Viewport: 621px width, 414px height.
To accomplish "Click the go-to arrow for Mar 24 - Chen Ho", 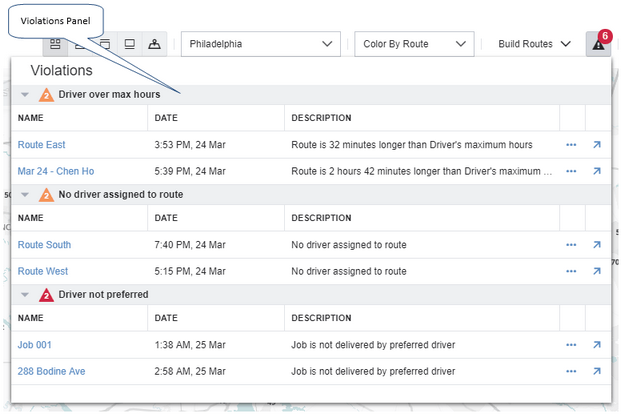I will (597, 171).
